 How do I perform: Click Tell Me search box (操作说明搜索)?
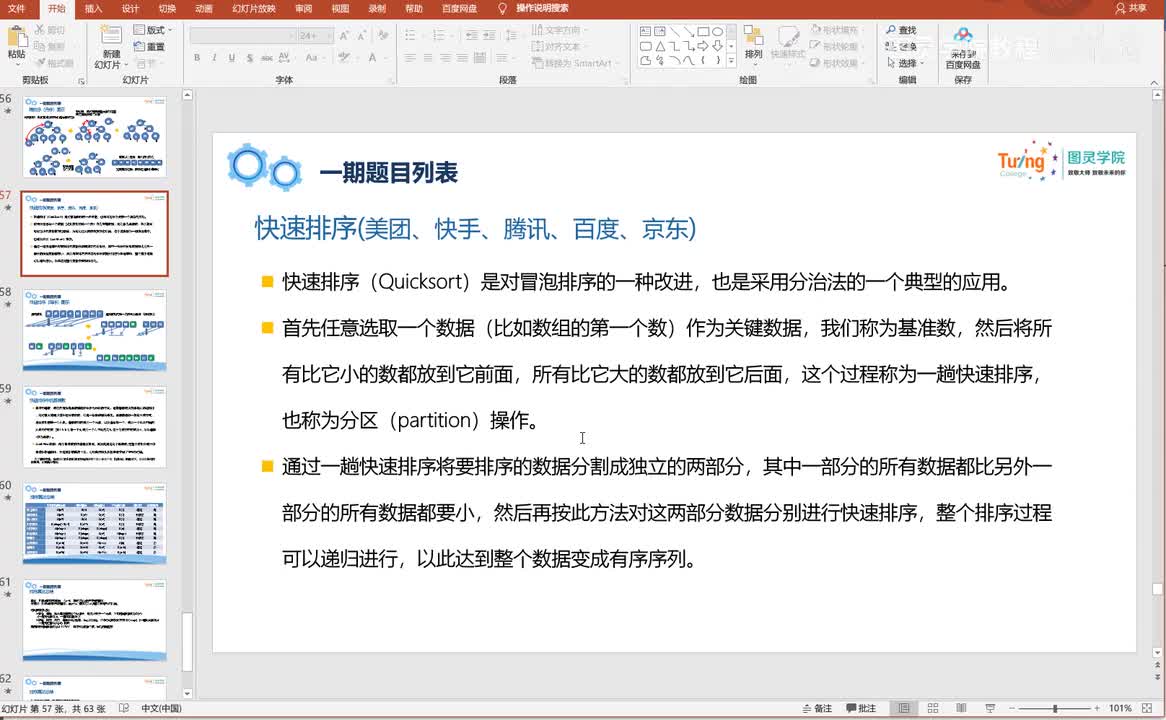pyautogui.click(x=542, y=8)
